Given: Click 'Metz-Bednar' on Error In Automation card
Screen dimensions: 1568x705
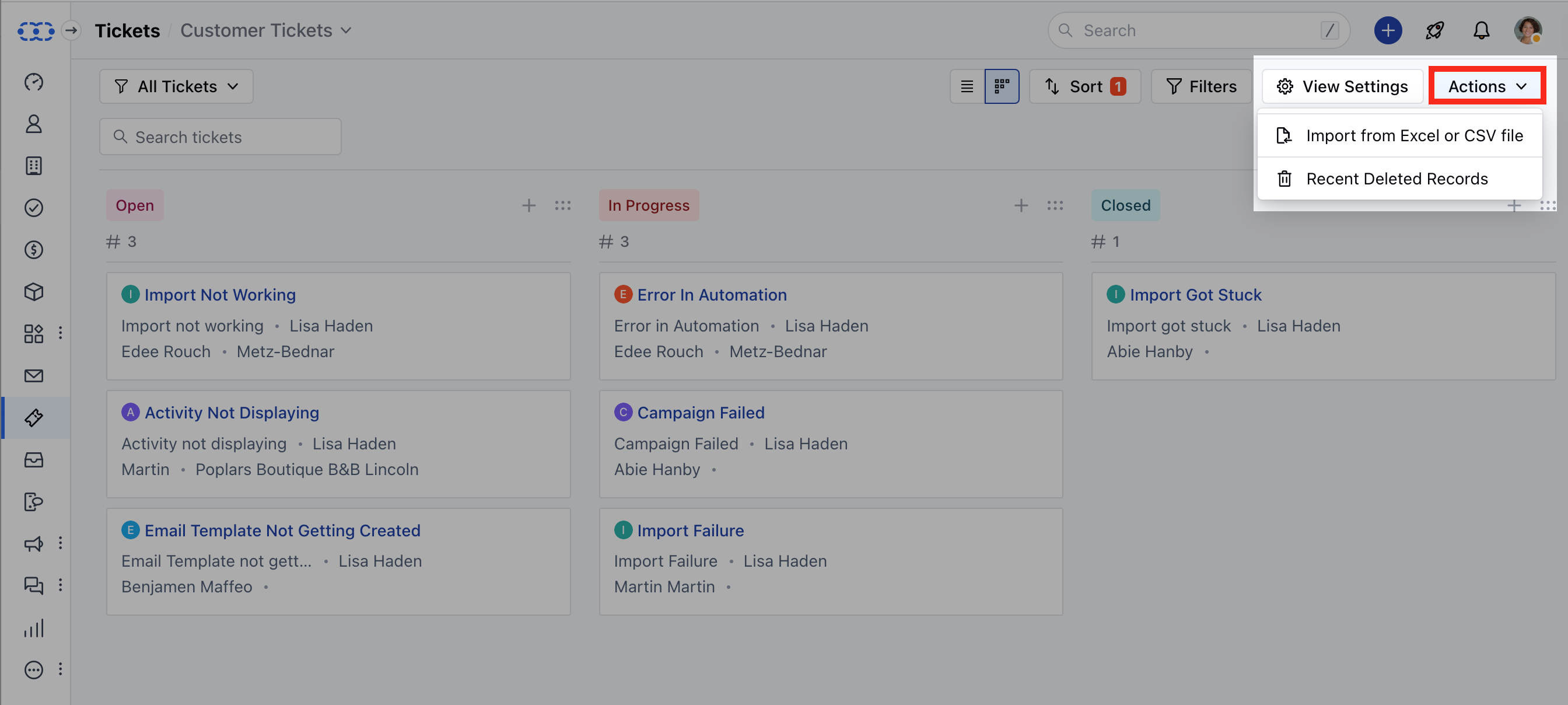Looking at the screenshot, I should coord(778,352).
